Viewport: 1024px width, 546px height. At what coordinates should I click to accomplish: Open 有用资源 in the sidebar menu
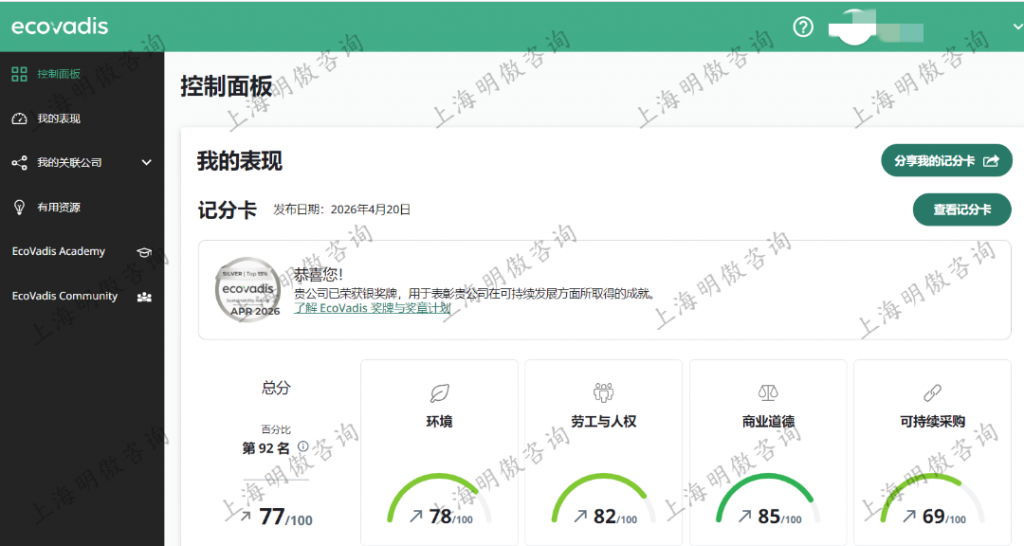pyautogui.click(x=59, y=207)
